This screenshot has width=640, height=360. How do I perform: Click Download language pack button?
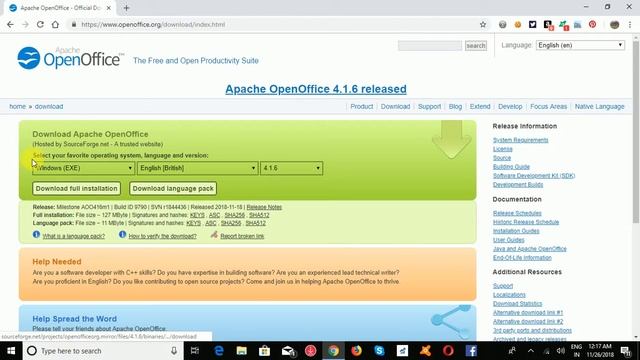(x=173, y=189)
